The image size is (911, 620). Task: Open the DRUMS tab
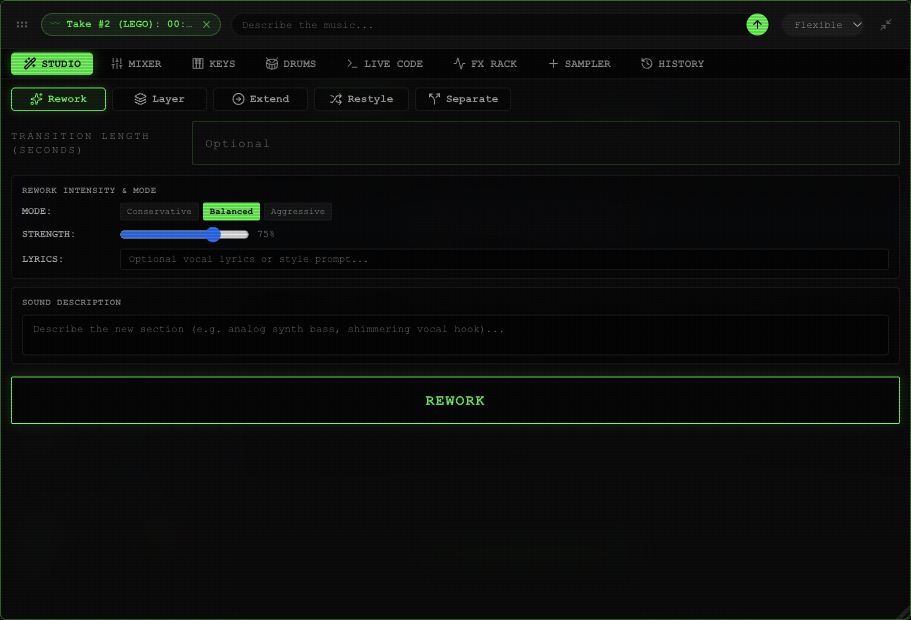pos(290,63)
